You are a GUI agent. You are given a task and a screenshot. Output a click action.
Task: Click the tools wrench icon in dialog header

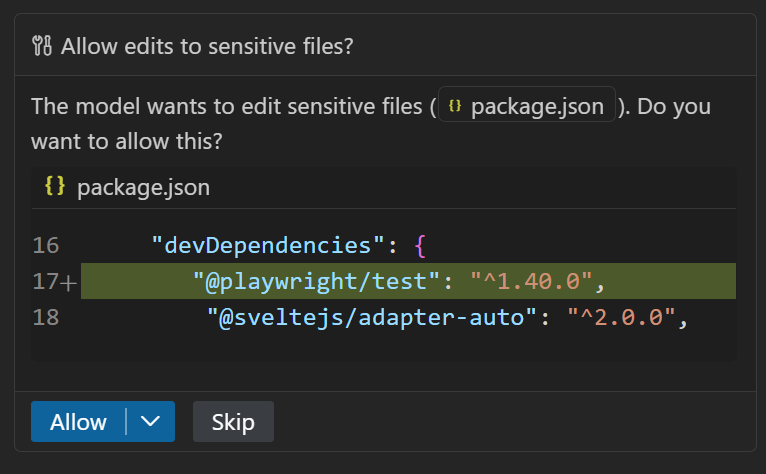pos(43,46)
